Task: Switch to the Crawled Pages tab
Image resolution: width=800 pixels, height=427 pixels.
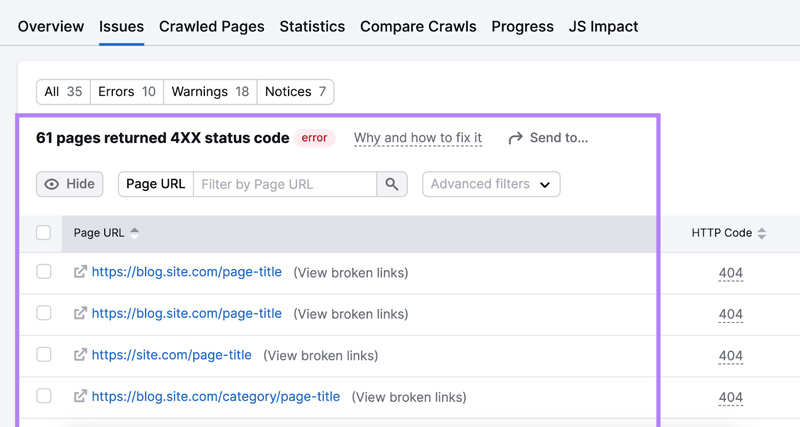Action: pyautogui.click(x=211, y=26)
